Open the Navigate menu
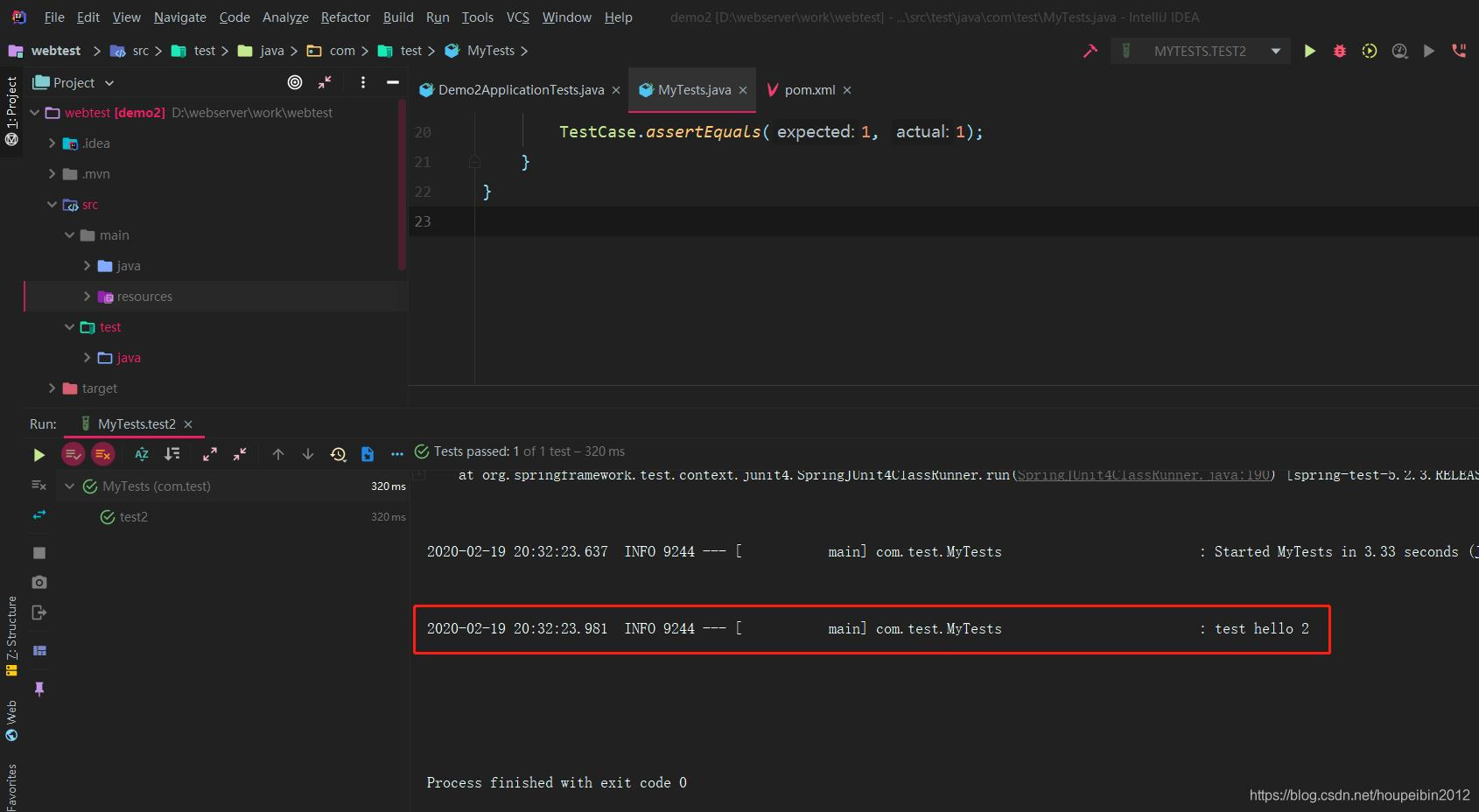 [180, 17]
